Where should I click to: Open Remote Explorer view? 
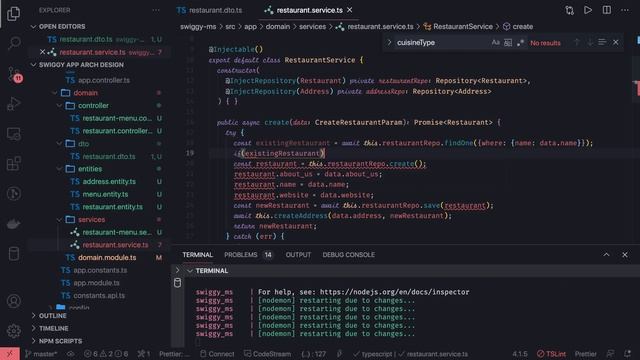[13, 134]
